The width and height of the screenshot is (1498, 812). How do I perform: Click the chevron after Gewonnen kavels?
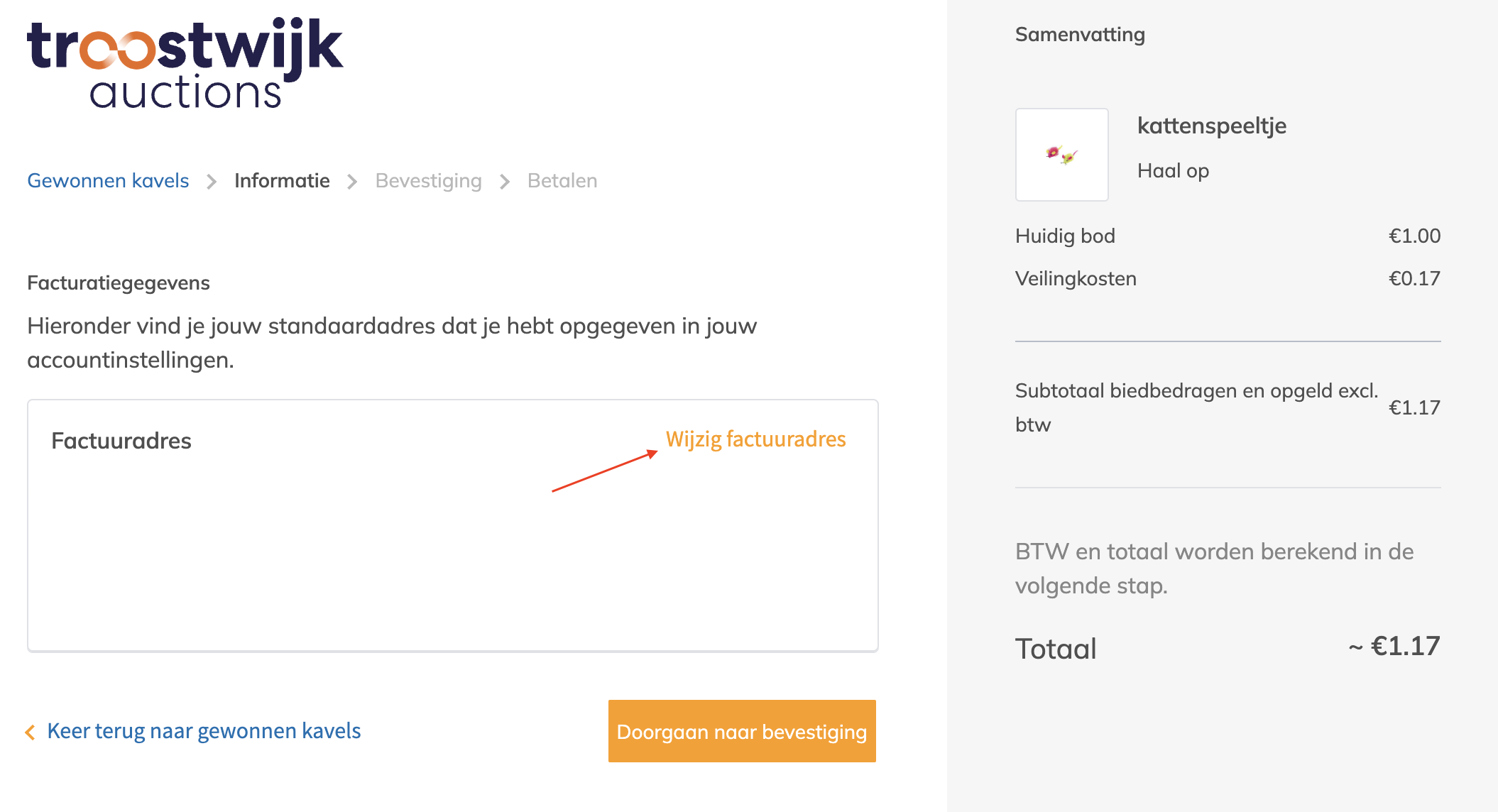coord(212,182)
